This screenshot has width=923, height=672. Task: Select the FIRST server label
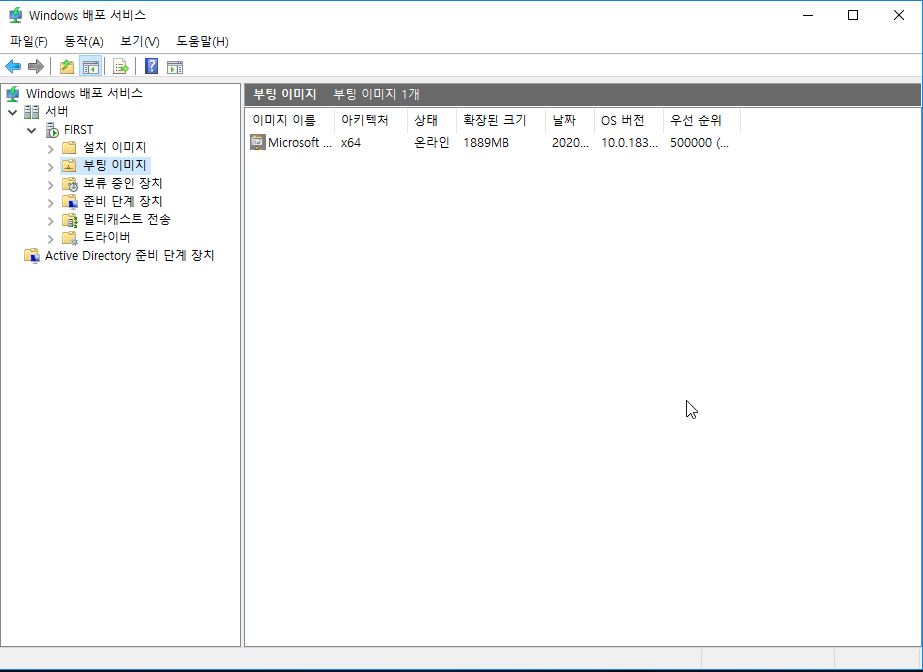(78, 129)
